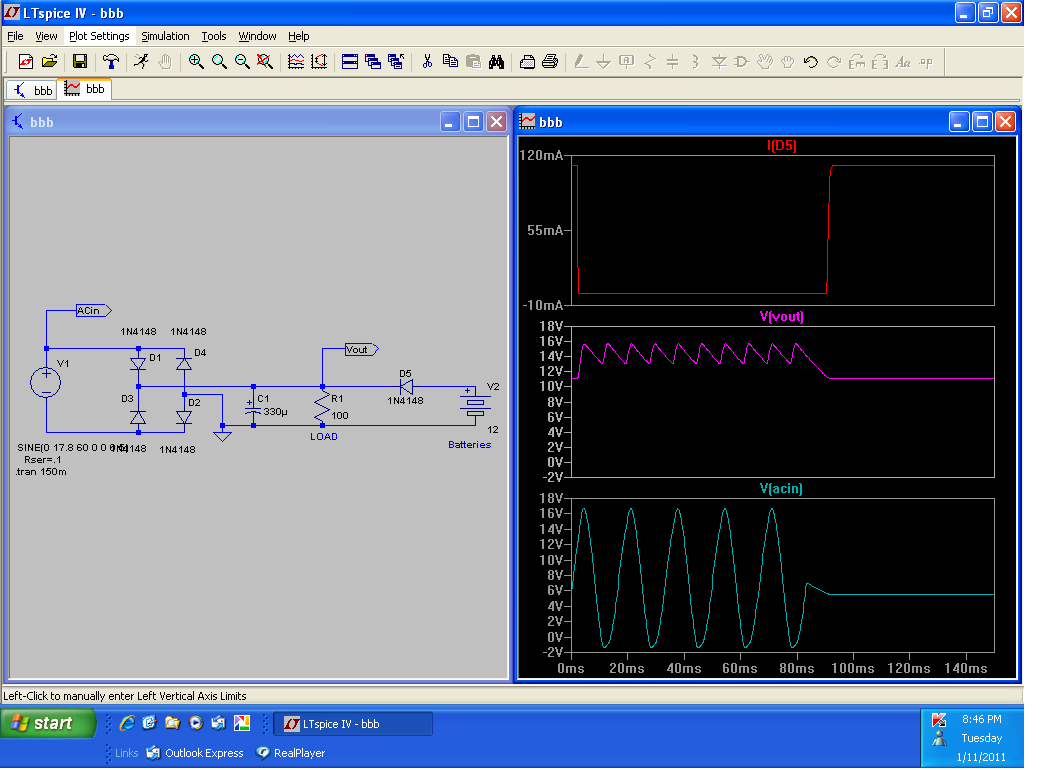
Task: Click the Windows start button
Action: coord(48,724)
